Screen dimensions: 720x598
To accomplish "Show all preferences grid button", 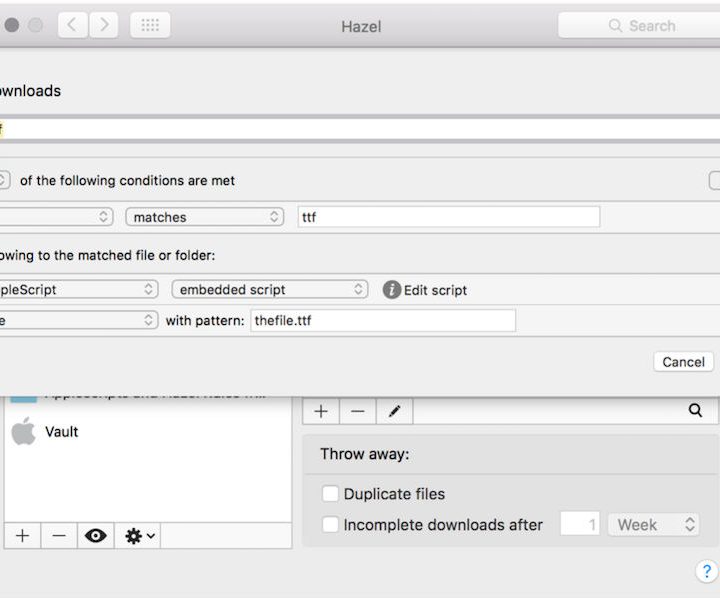I will [150, 25].
